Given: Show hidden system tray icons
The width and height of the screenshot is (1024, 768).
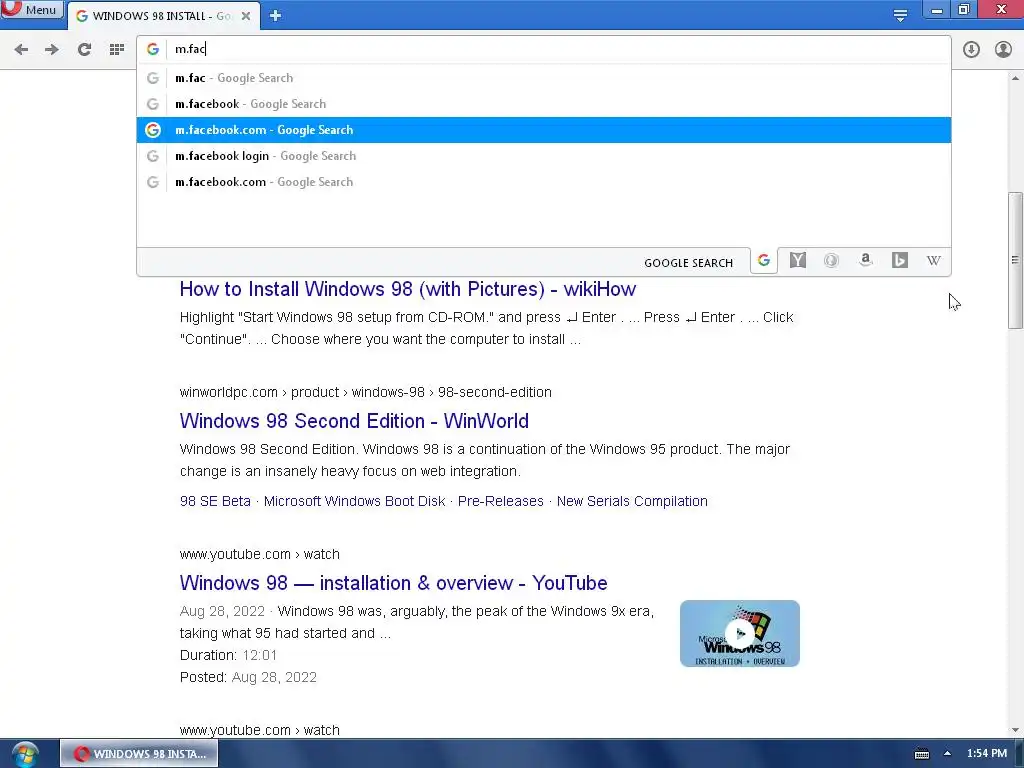Looking at the screenshot, I should (947, 754).
